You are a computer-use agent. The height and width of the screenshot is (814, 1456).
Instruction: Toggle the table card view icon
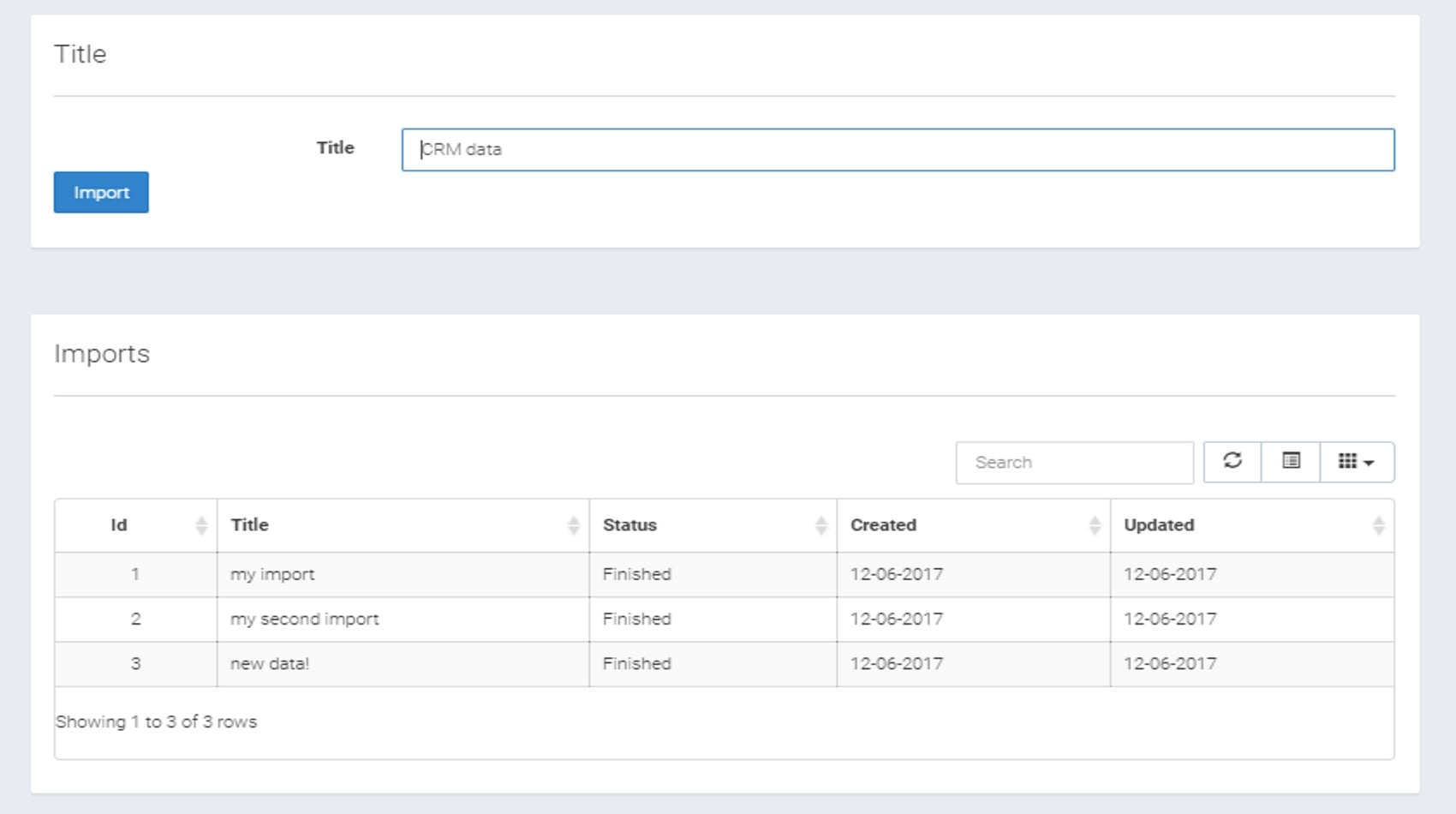(x=1291, y=462)
